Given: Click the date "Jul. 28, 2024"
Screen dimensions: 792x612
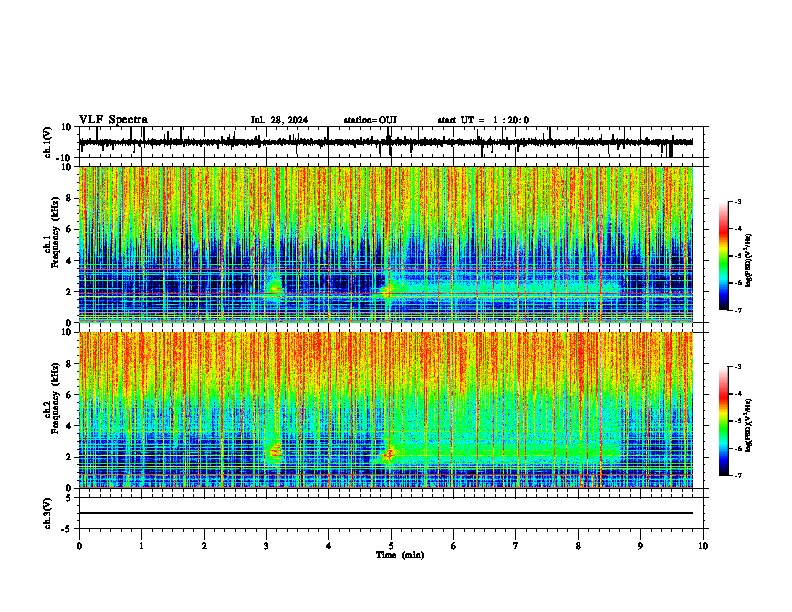Looking at the screenshot, I should [x=279, y=120].
